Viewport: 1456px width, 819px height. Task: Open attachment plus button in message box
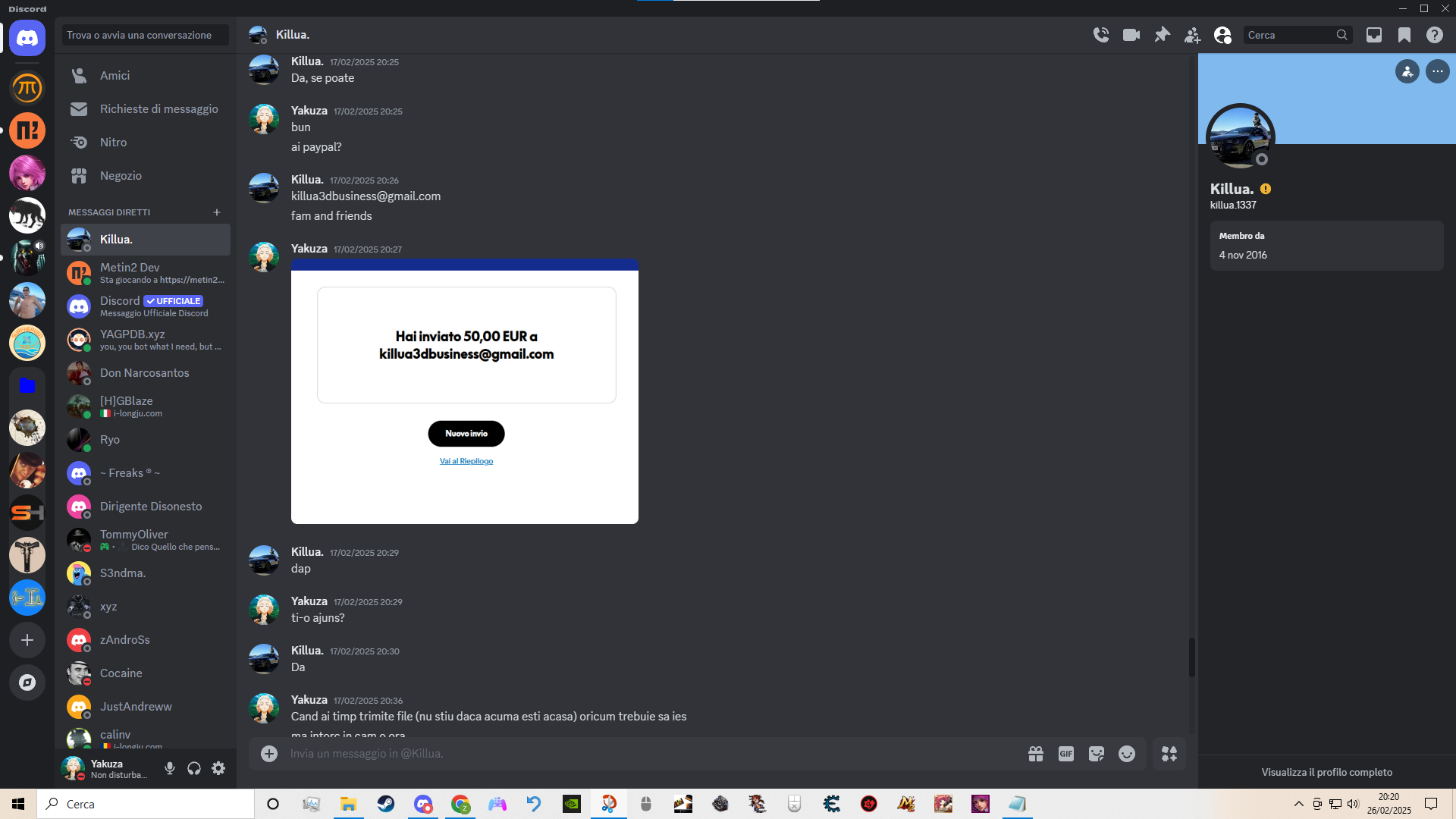[x=269, y=754]
